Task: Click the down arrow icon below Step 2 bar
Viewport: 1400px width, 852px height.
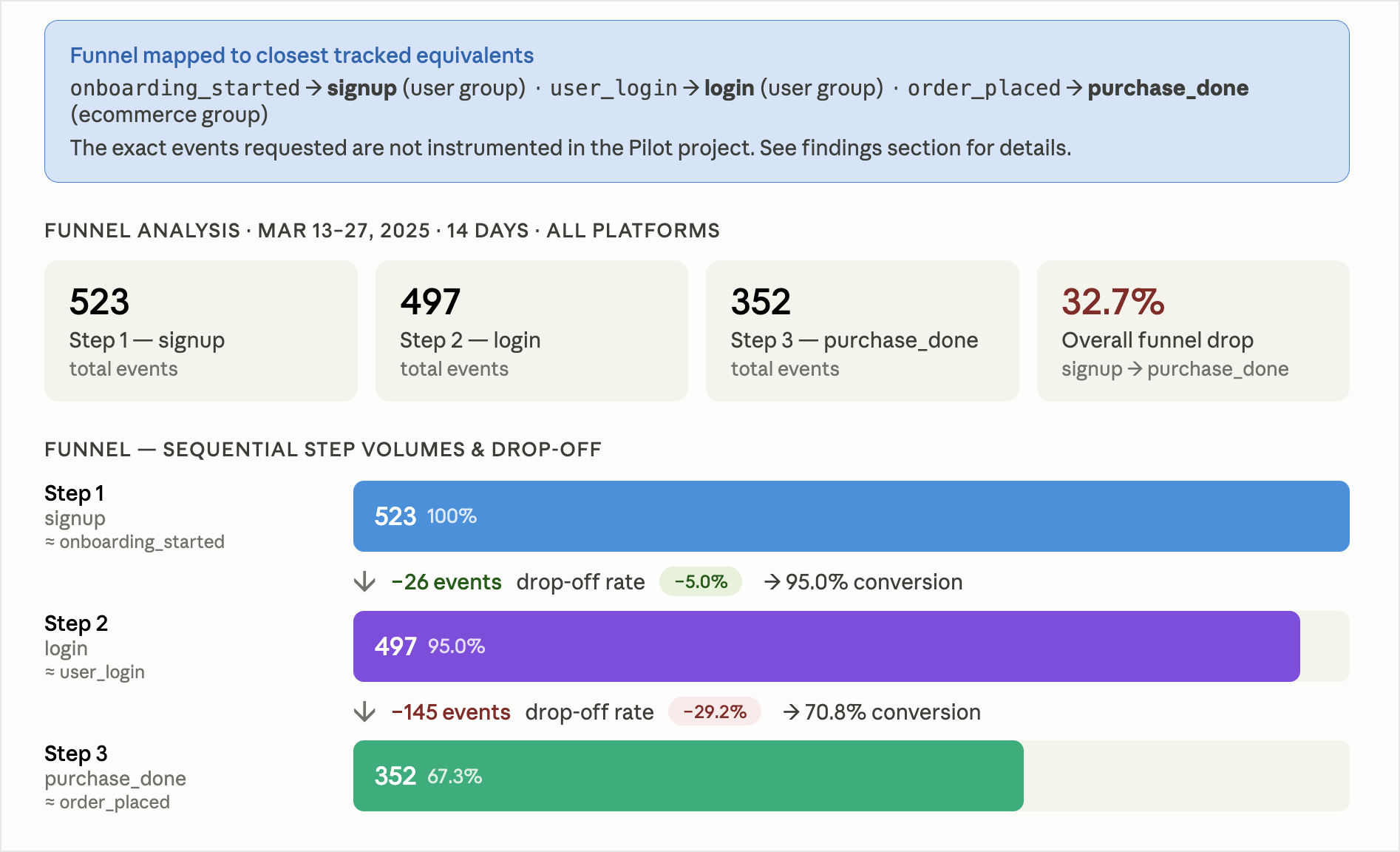Action: [x=364, y=712]
